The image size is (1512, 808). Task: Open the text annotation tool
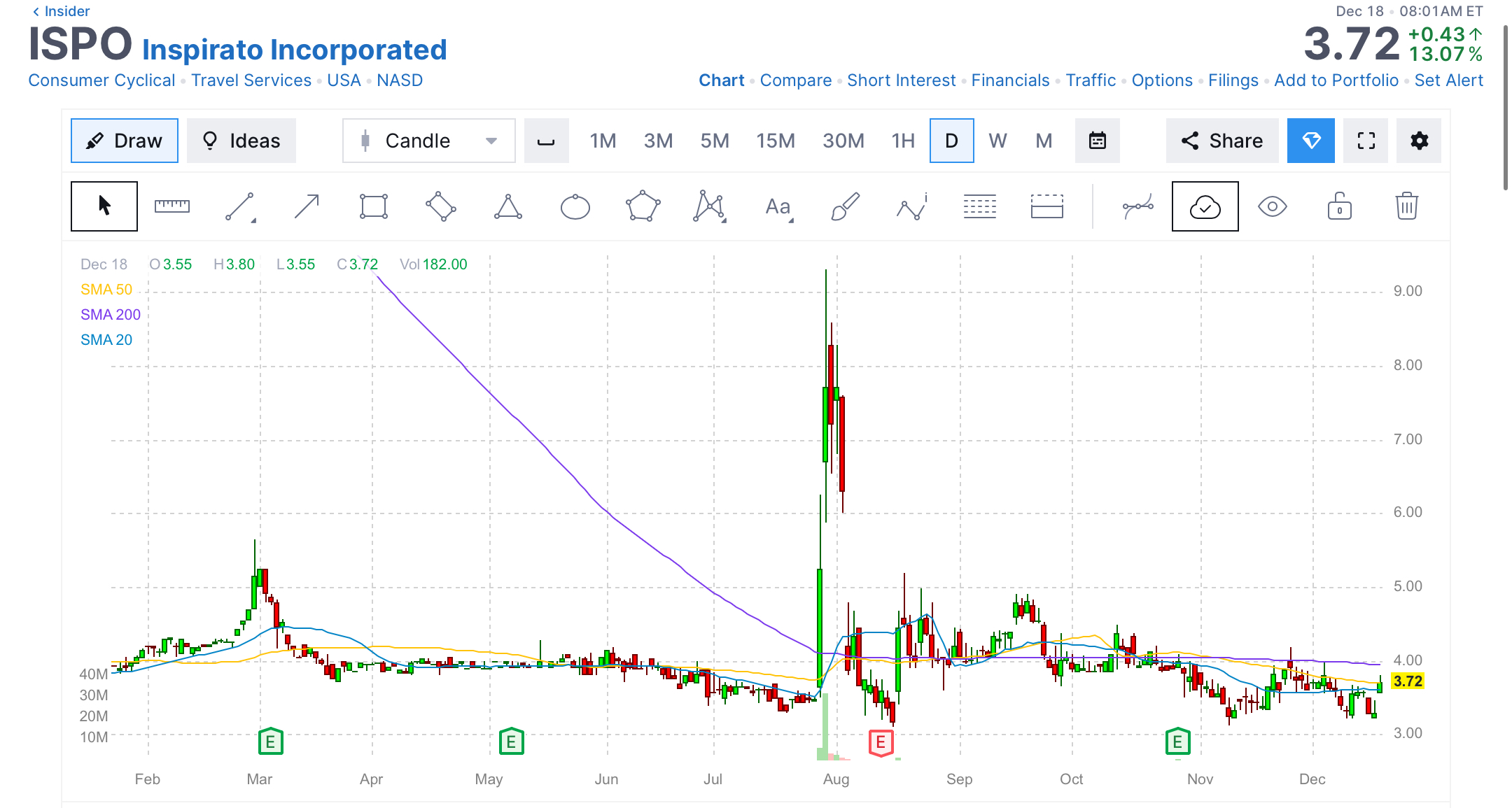[777, 206]
